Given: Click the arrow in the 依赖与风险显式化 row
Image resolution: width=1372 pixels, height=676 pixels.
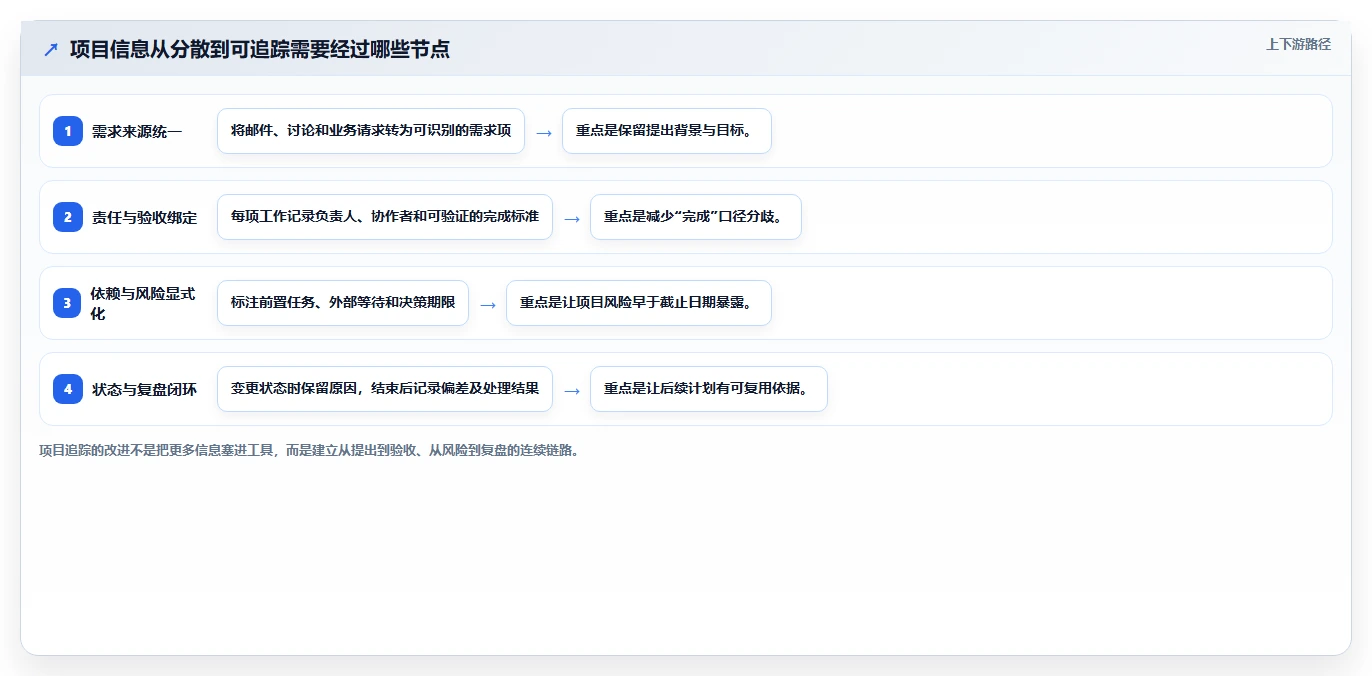Looking at the screenshot, I should pyautogui.click(x=488, y=304).
